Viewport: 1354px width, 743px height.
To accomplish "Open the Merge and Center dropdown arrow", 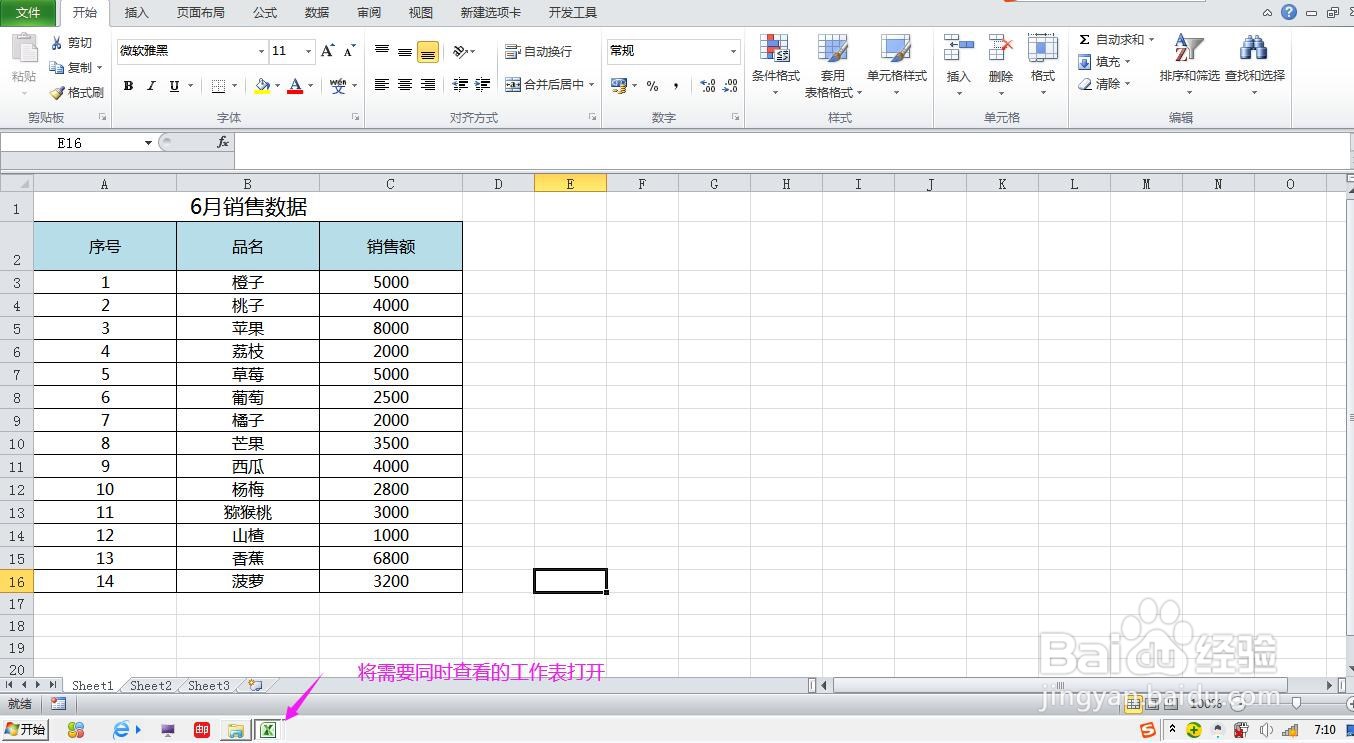I will pyautogui.click(x=592, y=85).
